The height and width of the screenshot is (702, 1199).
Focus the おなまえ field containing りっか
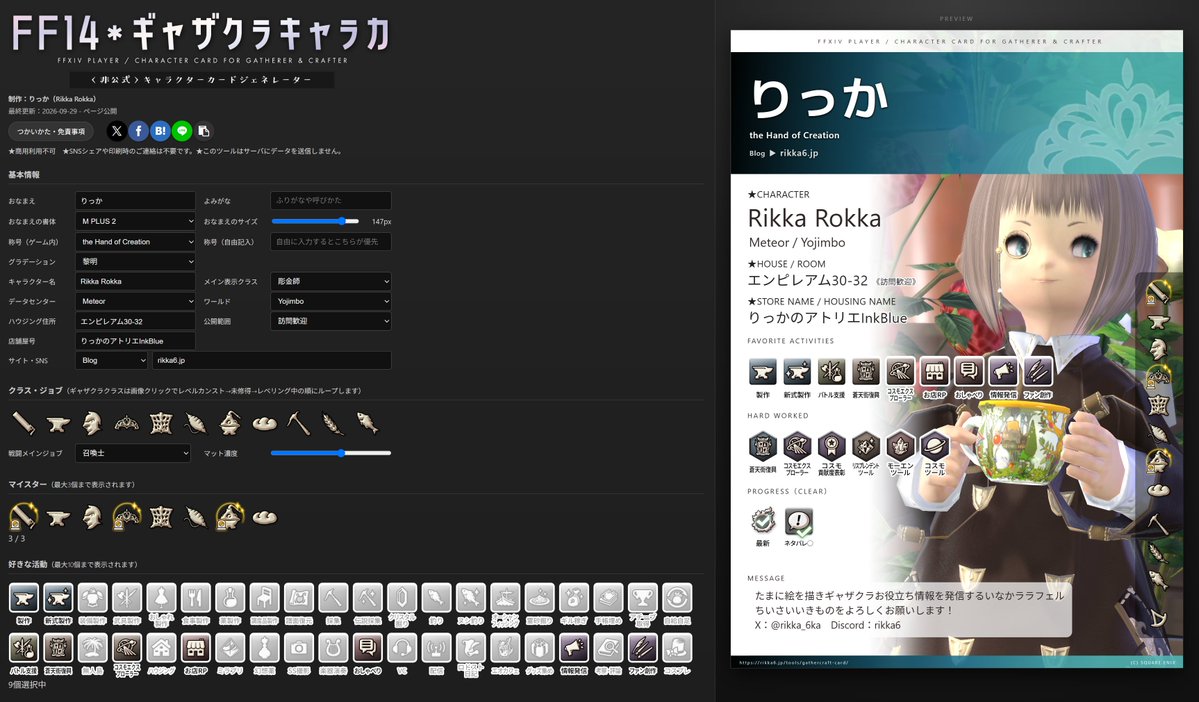(135, 200)
